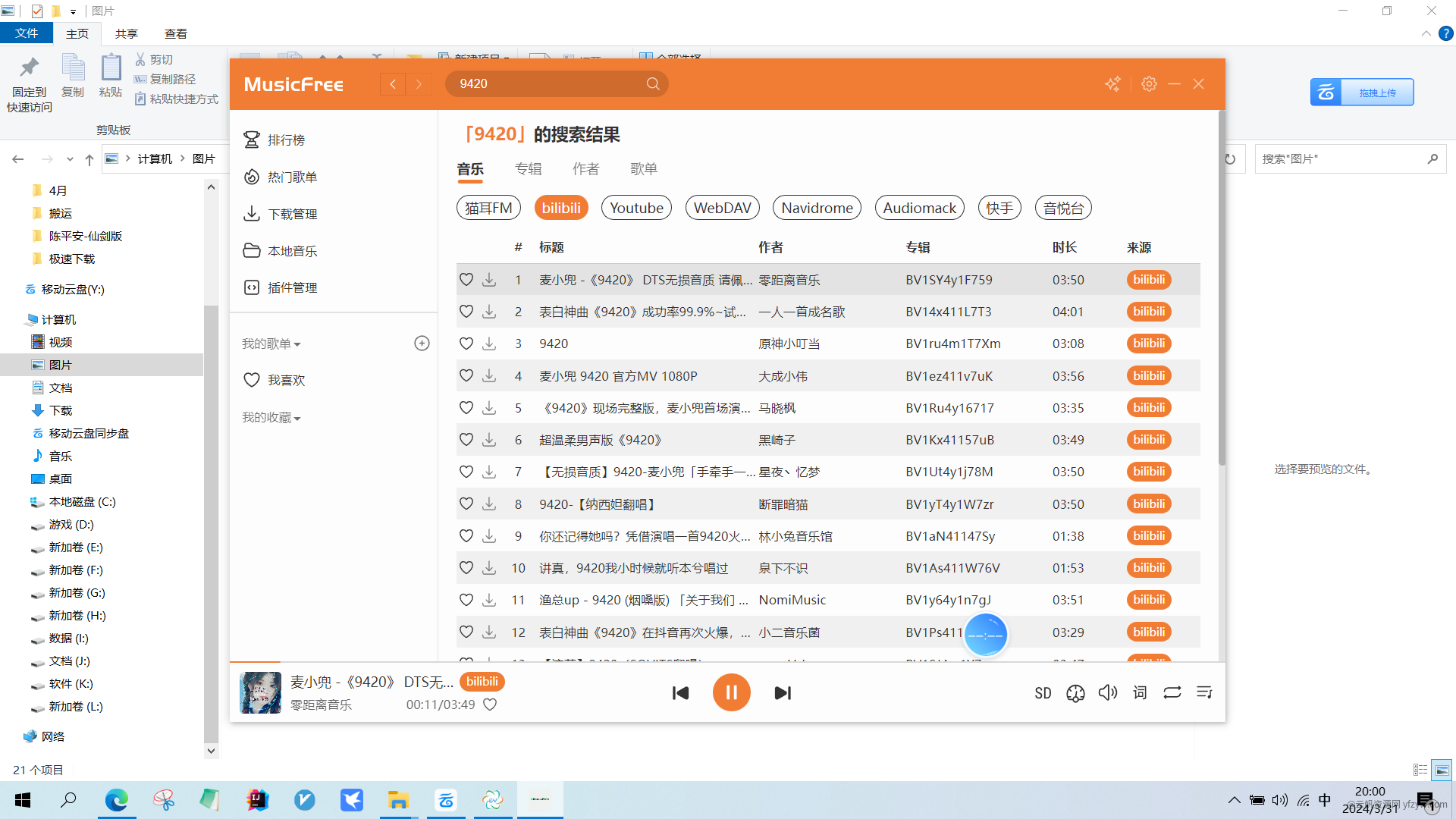Open quick access toolbar dropdown
Image resolution: width=1456 pixels, height=819 pixels.
[x=73, y=11]
